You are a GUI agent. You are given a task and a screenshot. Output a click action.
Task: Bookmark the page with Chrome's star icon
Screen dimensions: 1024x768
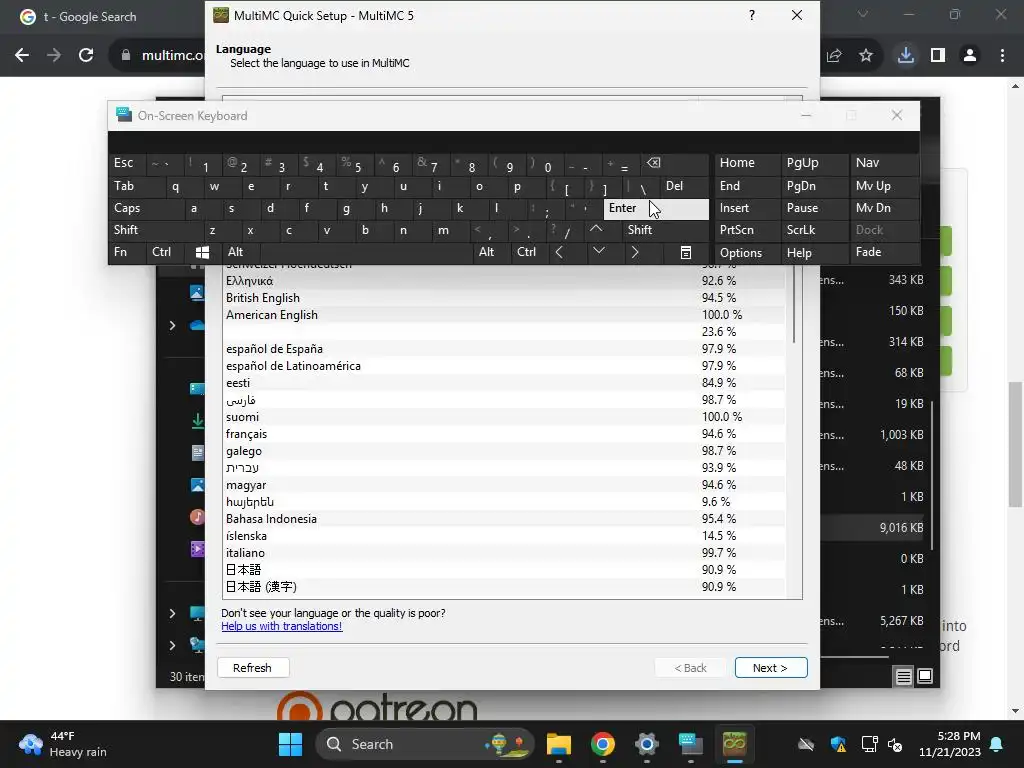(x=866, y=56)
